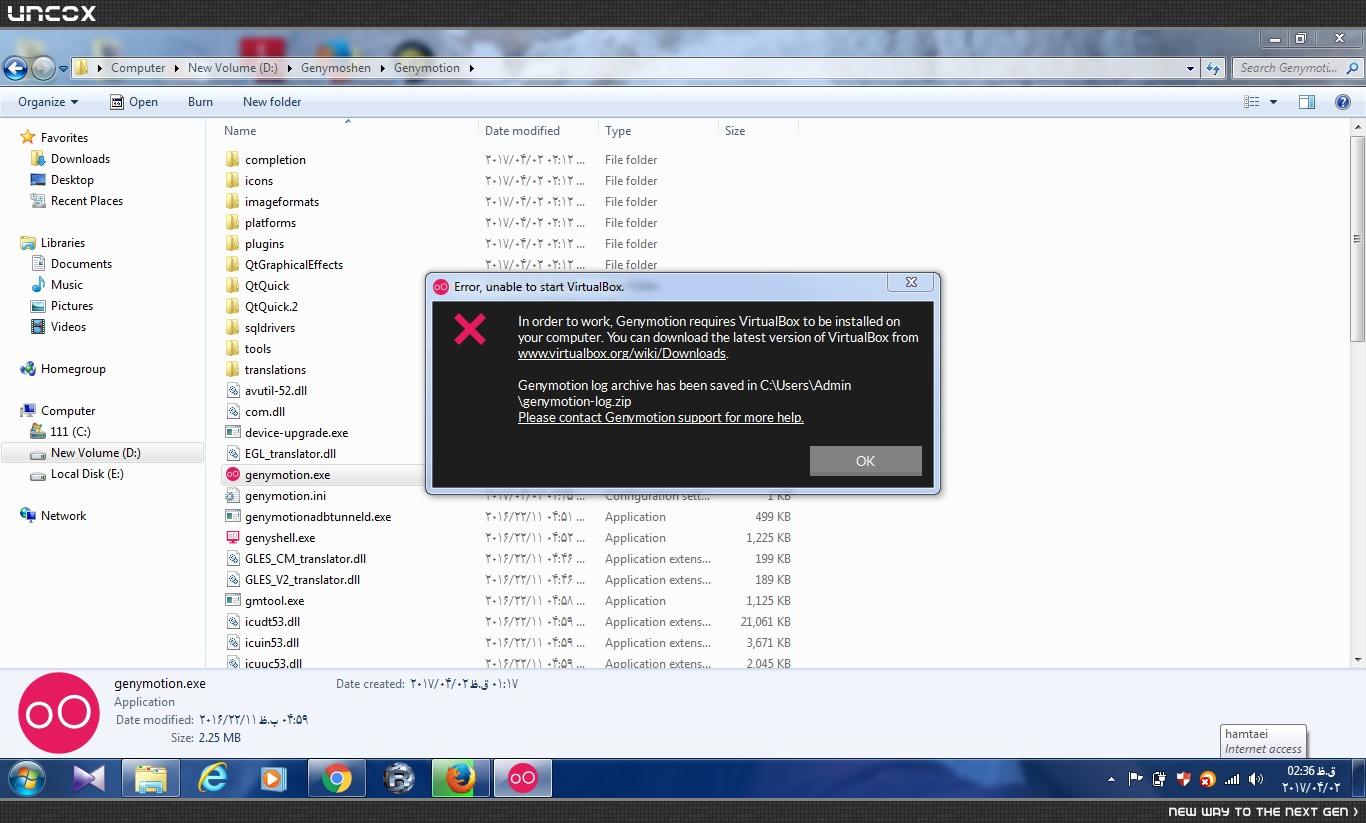Open the Organize menu
This screenshot has width=1366, height=823.
tap(48, 102)
